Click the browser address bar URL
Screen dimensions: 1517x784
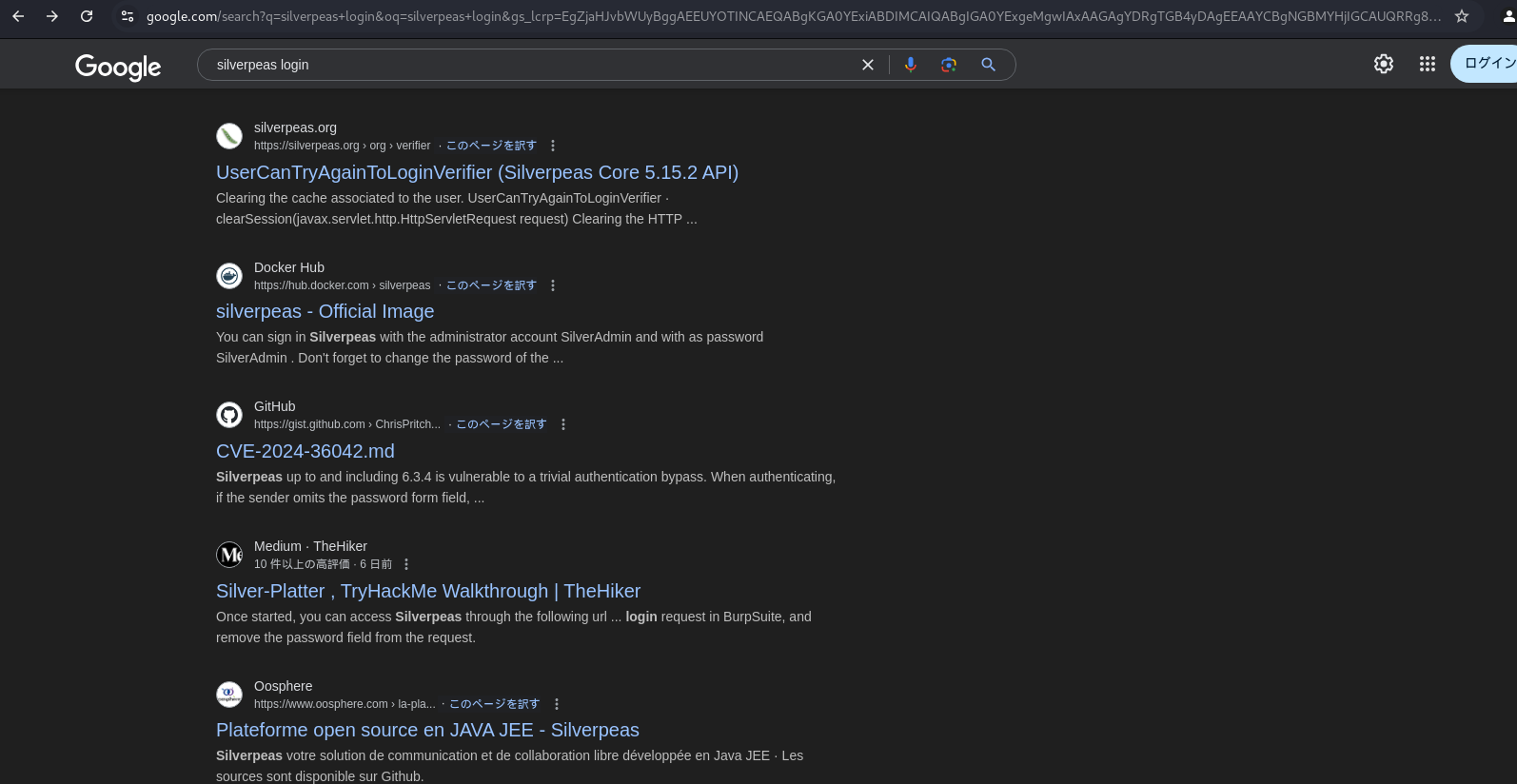793,16
